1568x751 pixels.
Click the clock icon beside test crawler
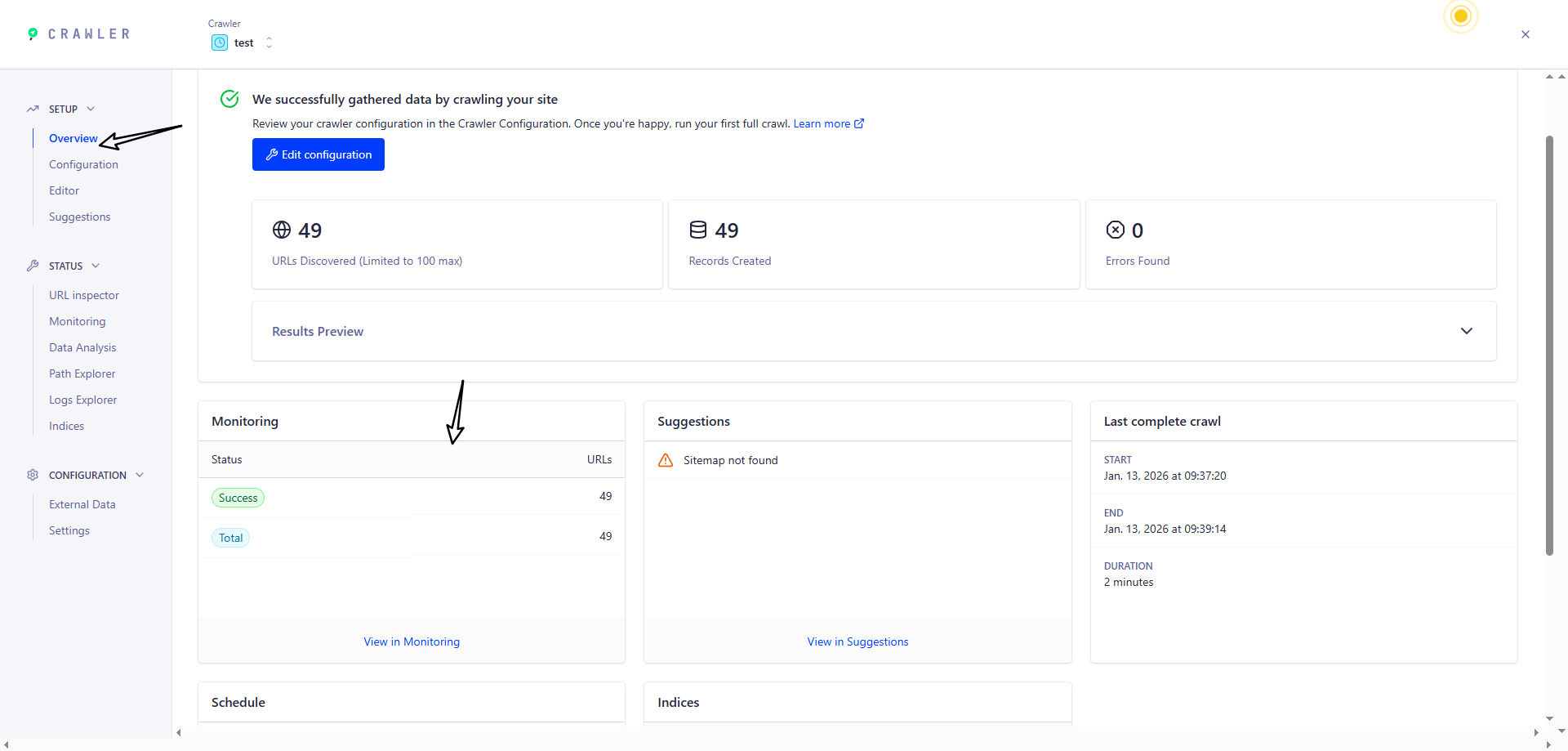point(220,42)
